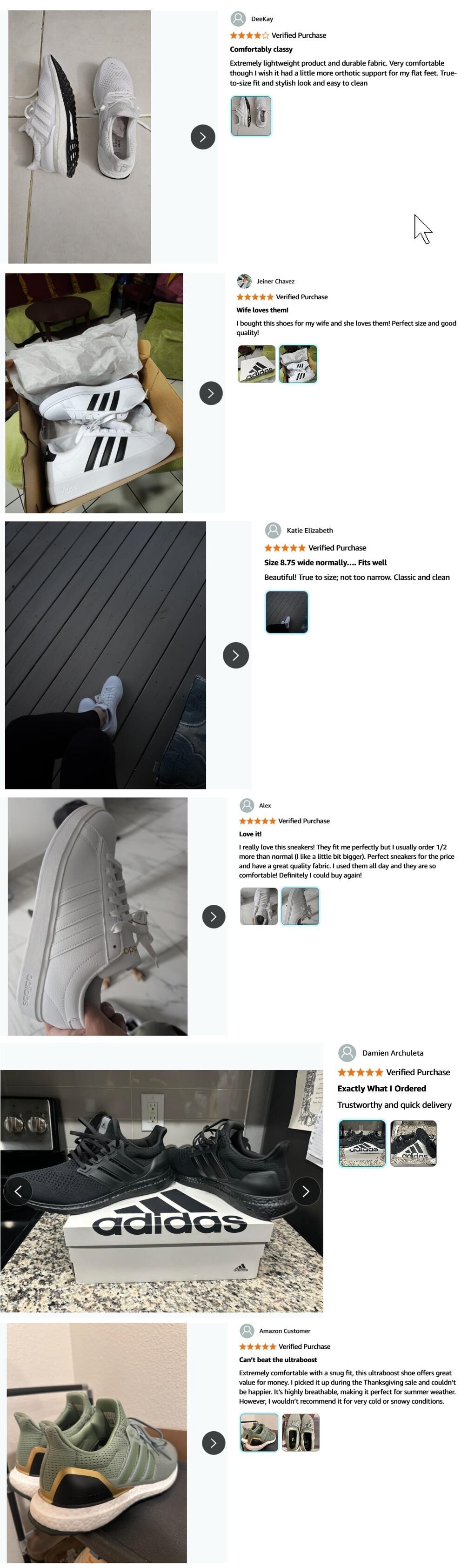Open Jeiner Chavez's reviewer profile

click(x=275, y=281)
